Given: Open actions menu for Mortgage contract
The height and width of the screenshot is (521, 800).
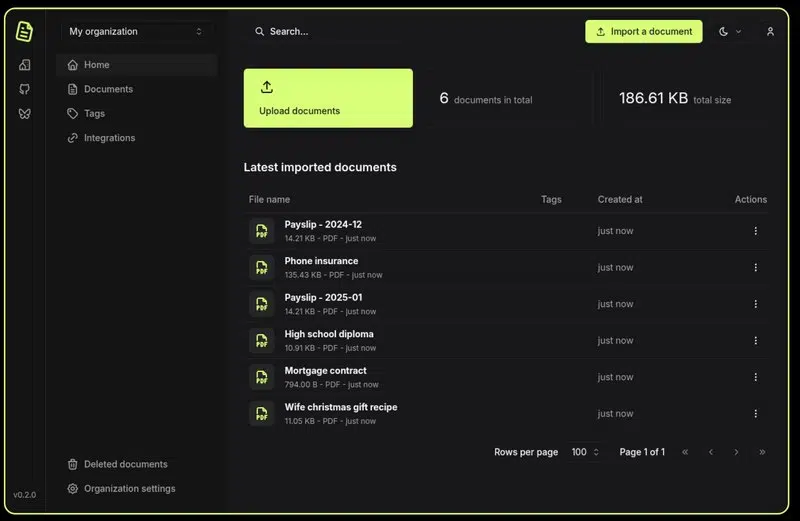Looking at the screenshot, I should click(x=756, y=377).
